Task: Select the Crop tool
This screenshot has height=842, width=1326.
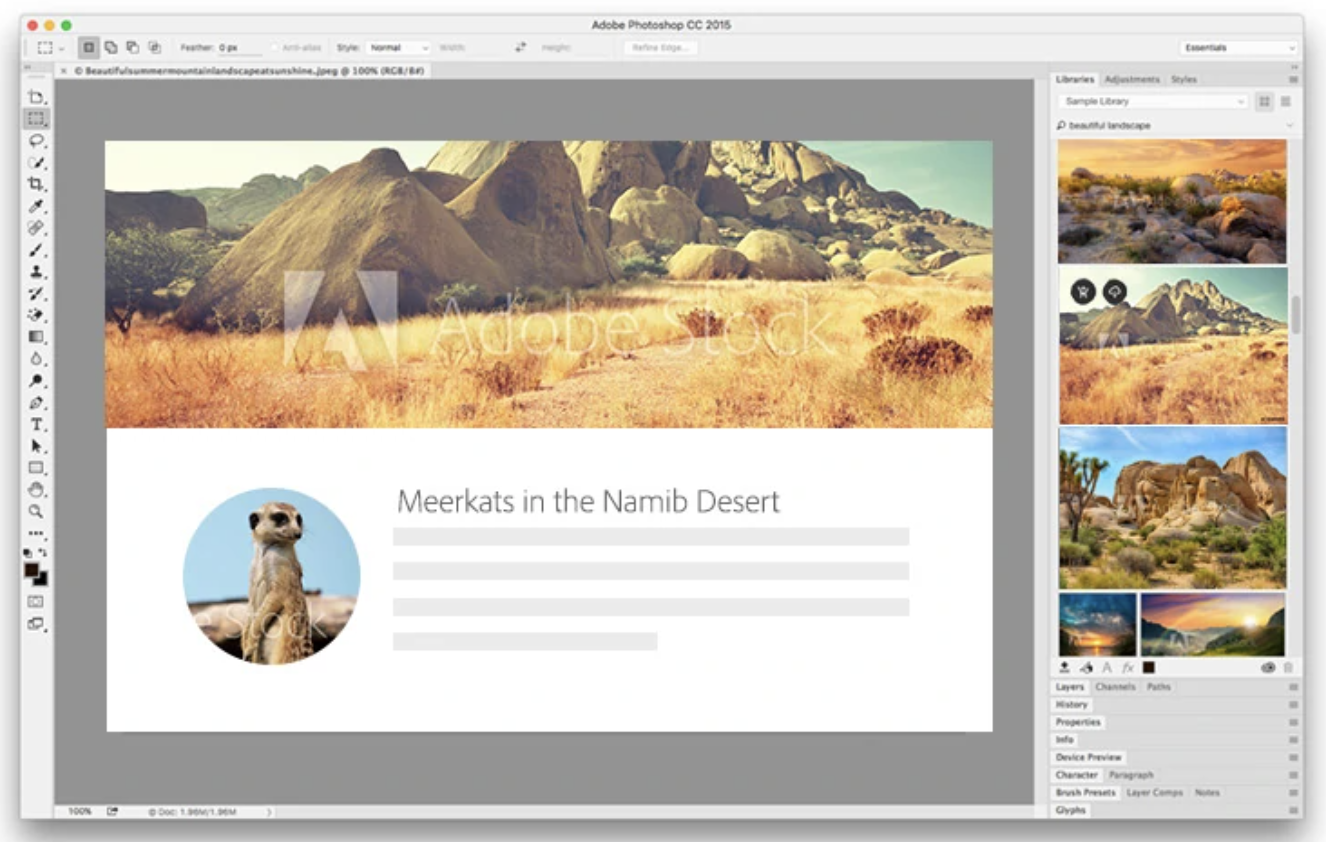Action: 36,184
